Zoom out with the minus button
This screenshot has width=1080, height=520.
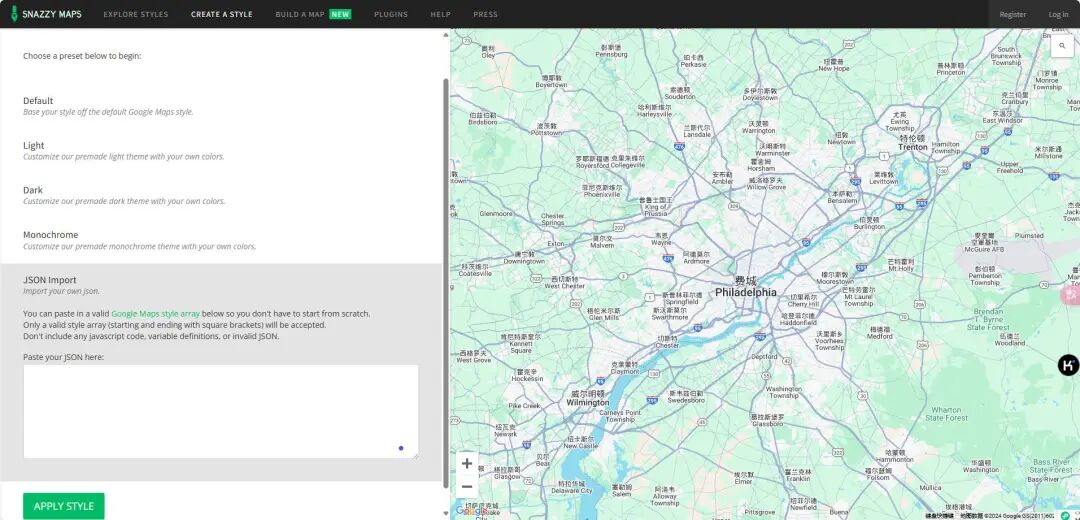click(466, 487)
